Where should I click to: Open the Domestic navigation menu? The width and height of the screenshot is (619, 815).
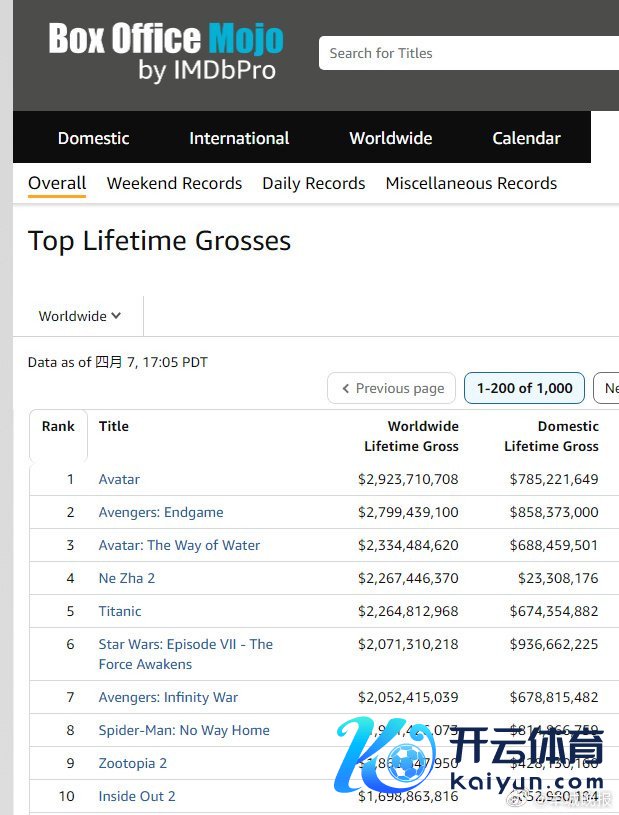[94, 138]
